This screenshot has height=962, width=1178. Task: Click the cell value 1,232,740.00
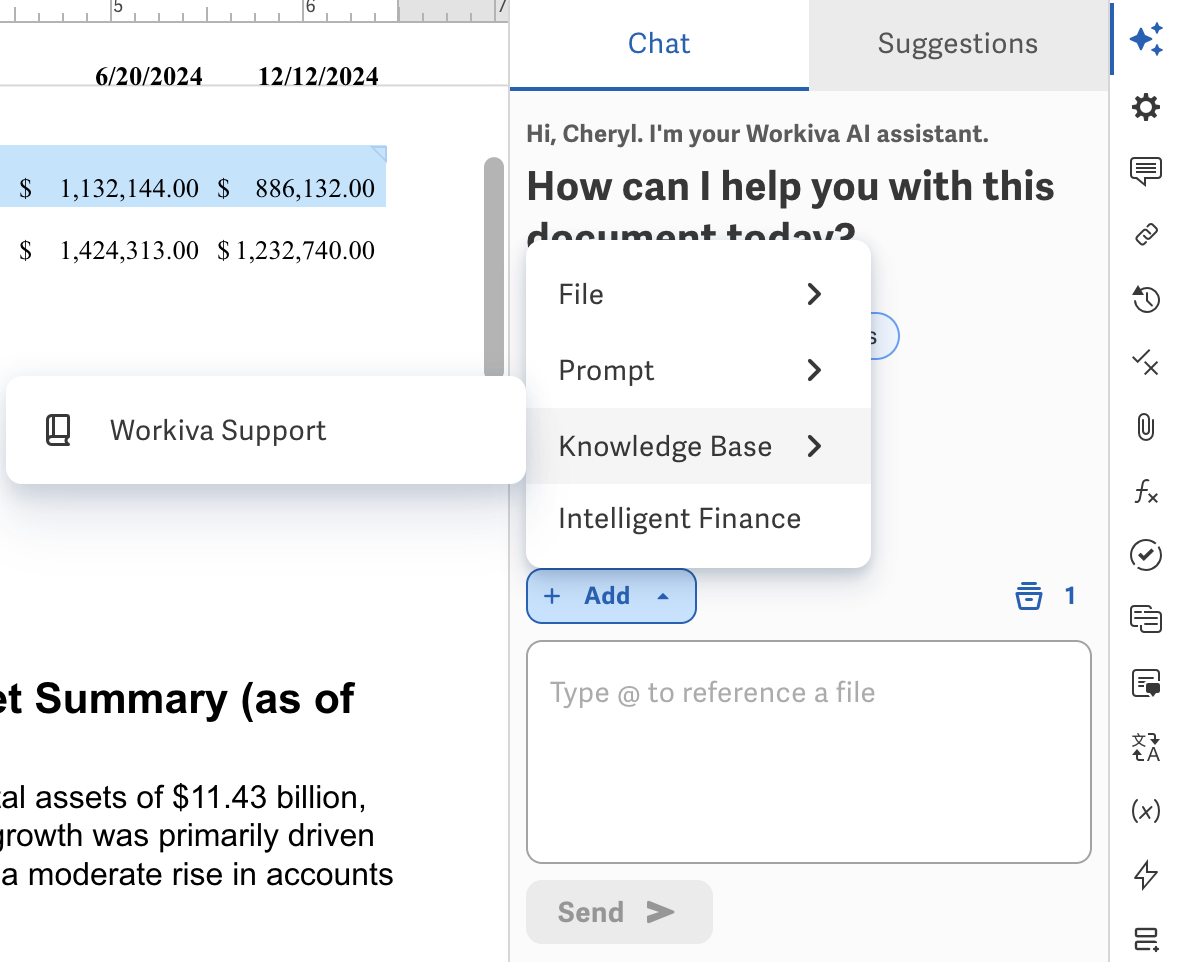pos(305,250)
